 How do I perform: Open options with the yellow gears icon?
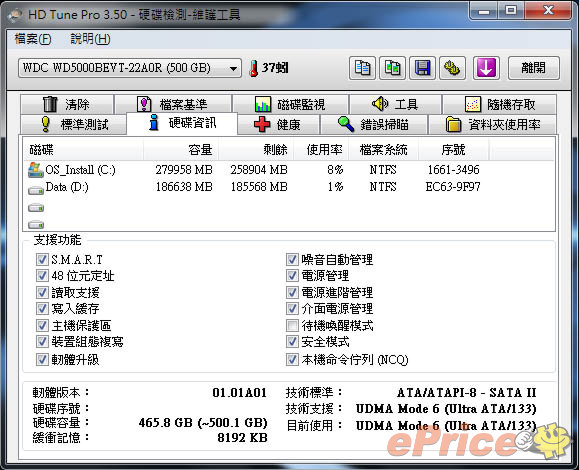[x=452, y=68]
